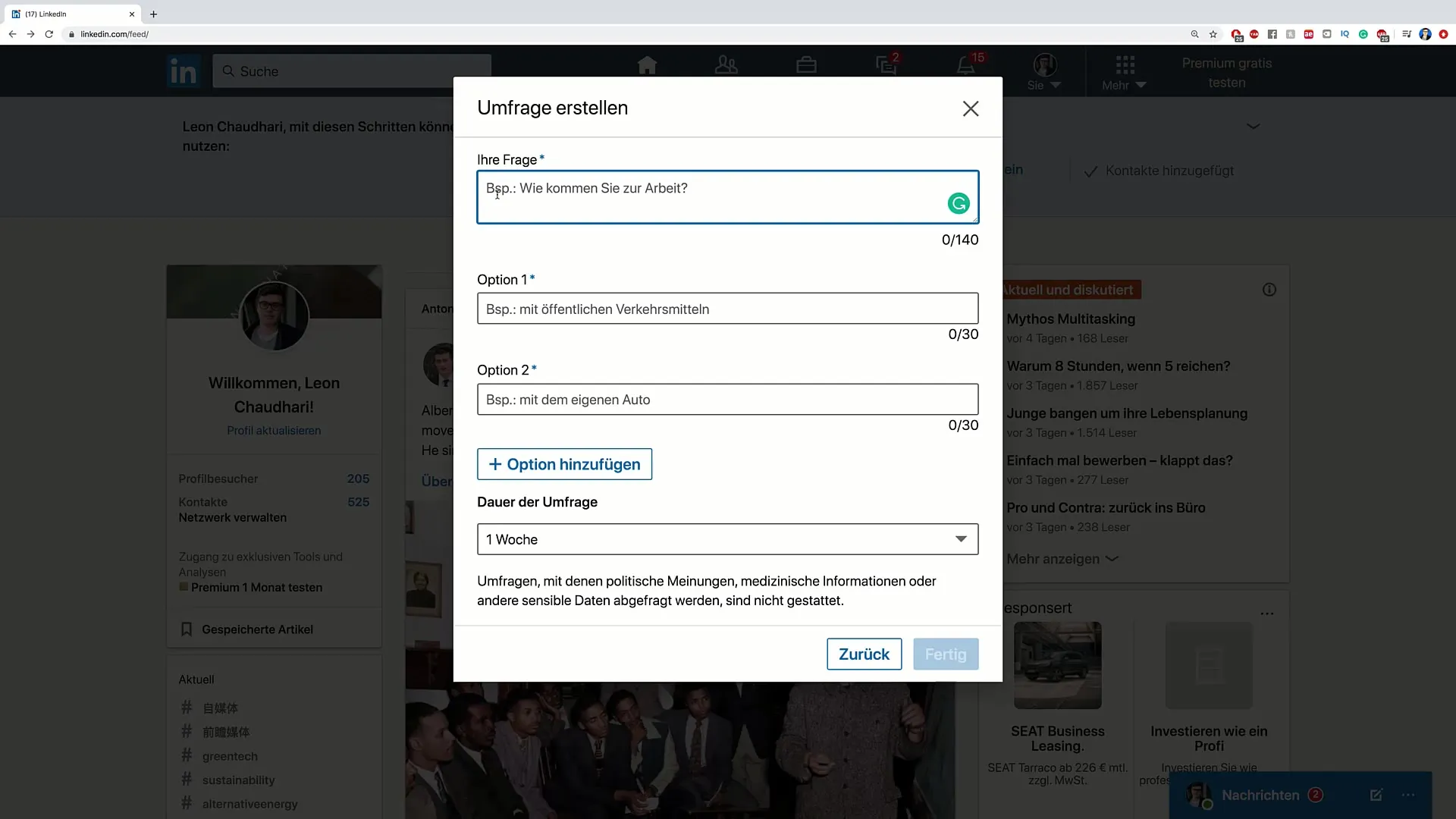Image resolution: width=1456 pixels, height=819 pixels.
Task: Close the LinkedIn browser tab
Action: [x=132, y=14]
